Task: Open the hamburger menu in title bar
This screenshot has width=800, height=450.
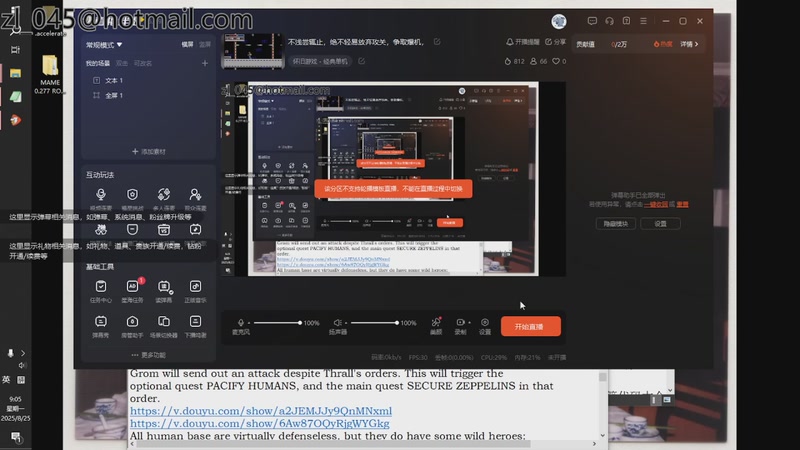Action: [x=643, y=21]
